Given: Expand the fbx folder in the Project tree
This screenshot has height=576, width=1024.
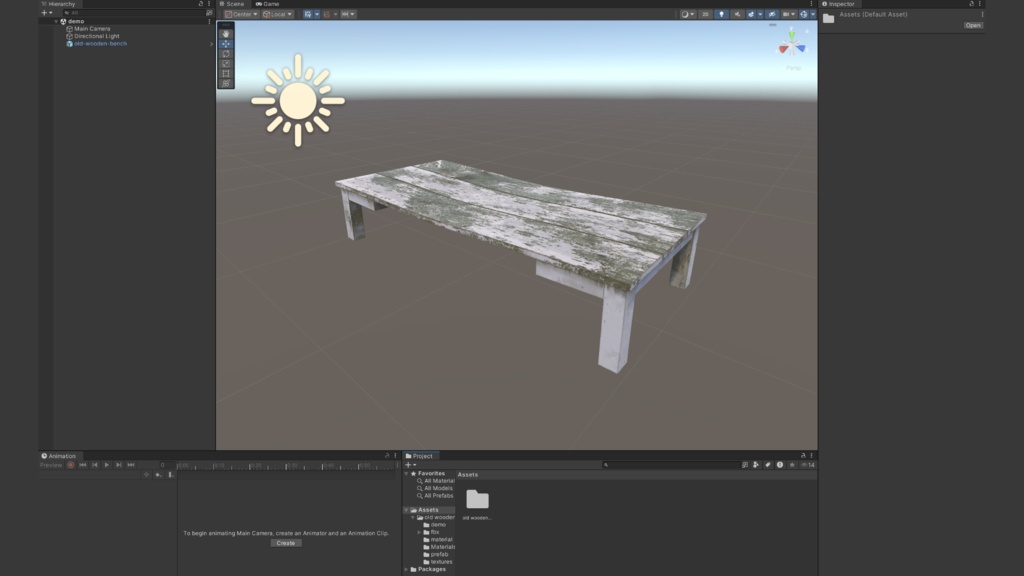Looking at the screenshot, I should coord(420,533).
